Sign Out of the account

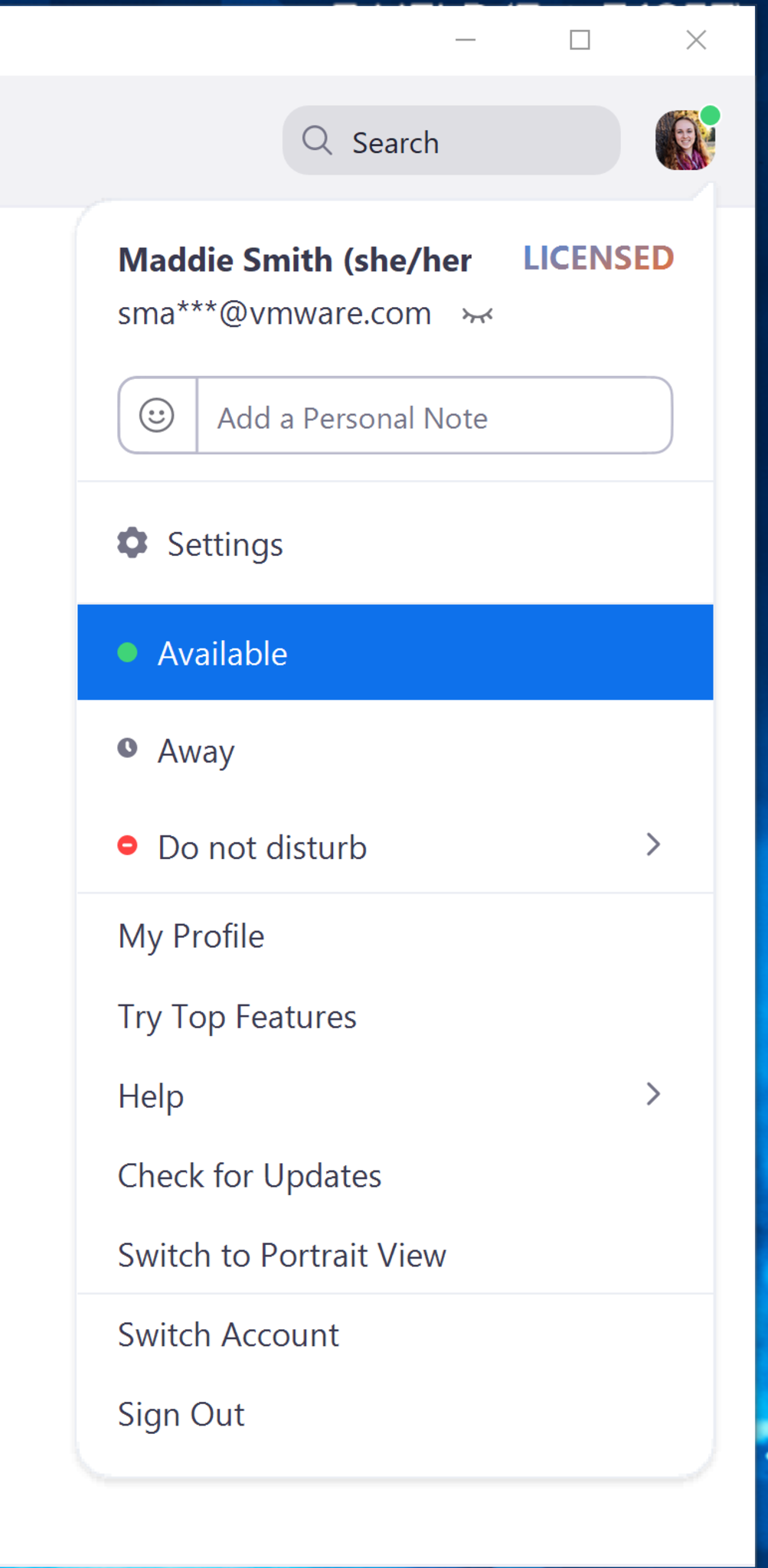(x=181, y=1415)
